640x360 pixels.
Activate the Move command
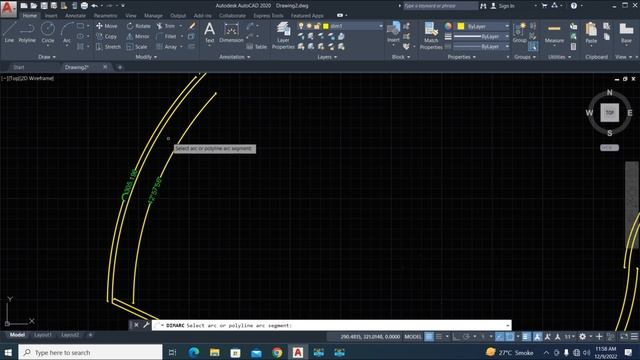tap(107, 26)
